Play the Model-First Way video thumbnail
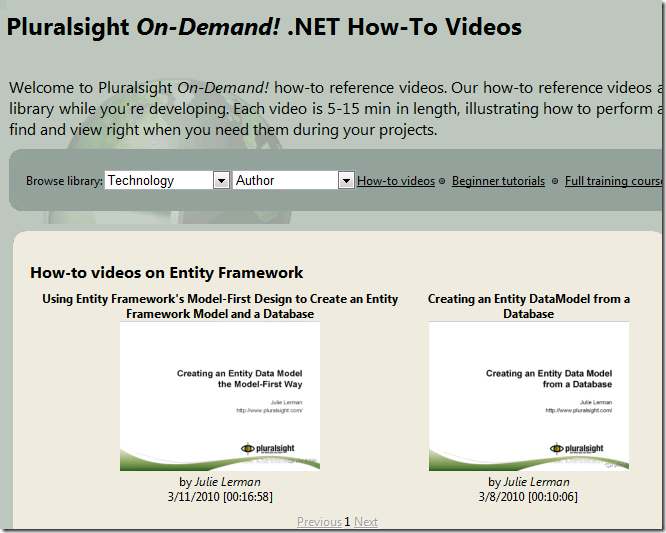Screen dimensions: 666x533 point(220,395)
